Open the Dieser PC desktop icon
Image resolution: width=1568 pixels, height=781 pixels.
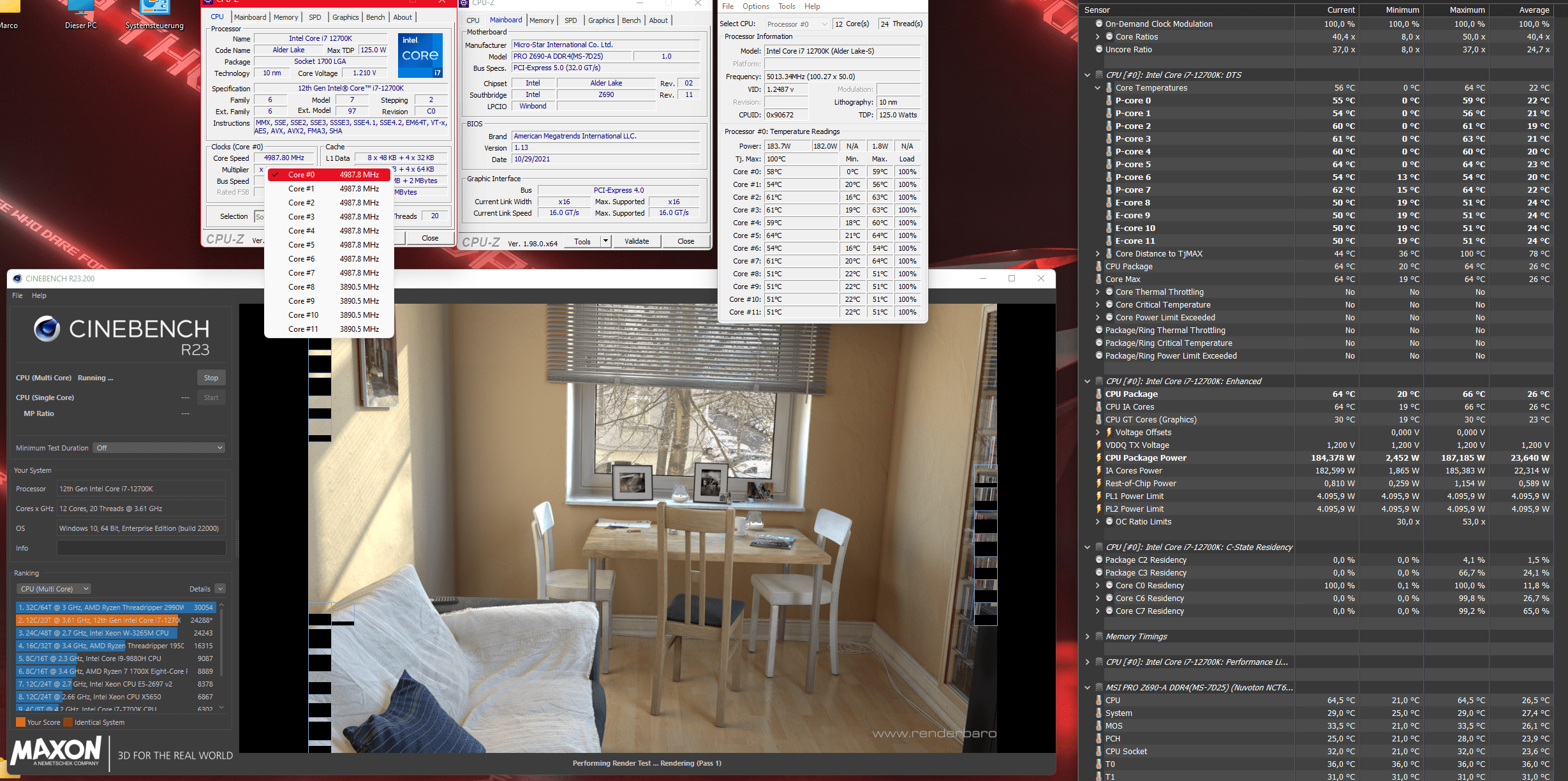tap(81, 15)
